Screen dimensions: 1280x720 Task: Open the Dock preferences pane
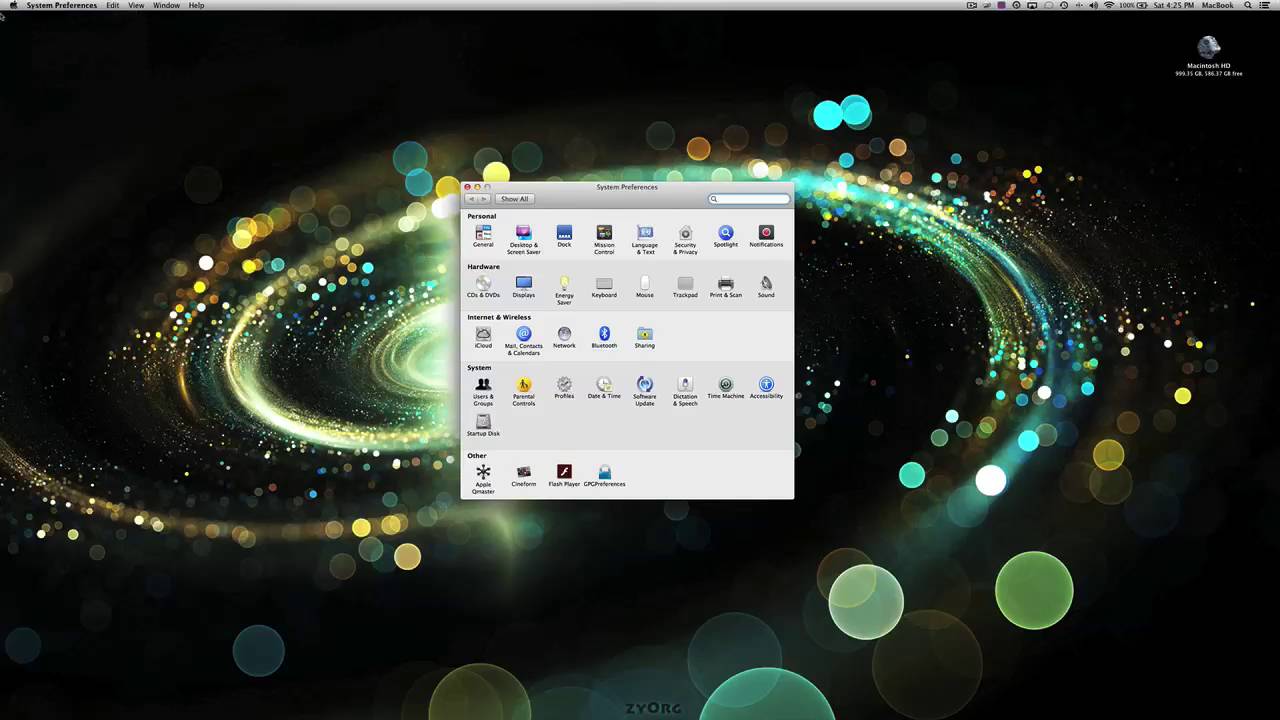(x=564, y=236)
